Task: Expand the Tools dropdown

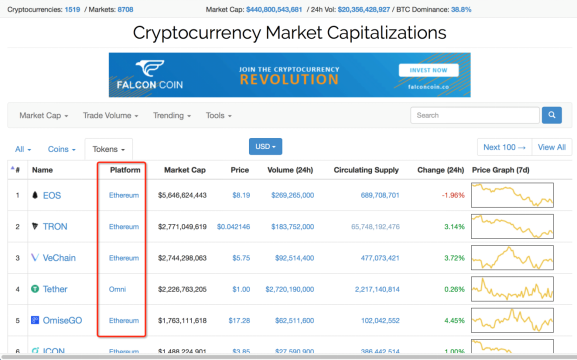Action: tap(219, 116)
